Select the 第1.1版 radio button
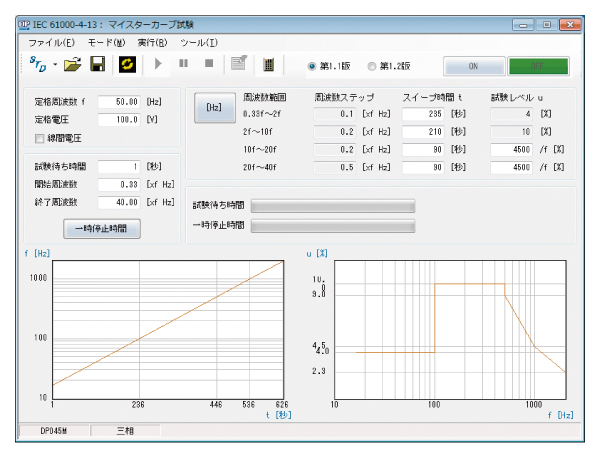This screenshot has height=459, width=600. 312,66
